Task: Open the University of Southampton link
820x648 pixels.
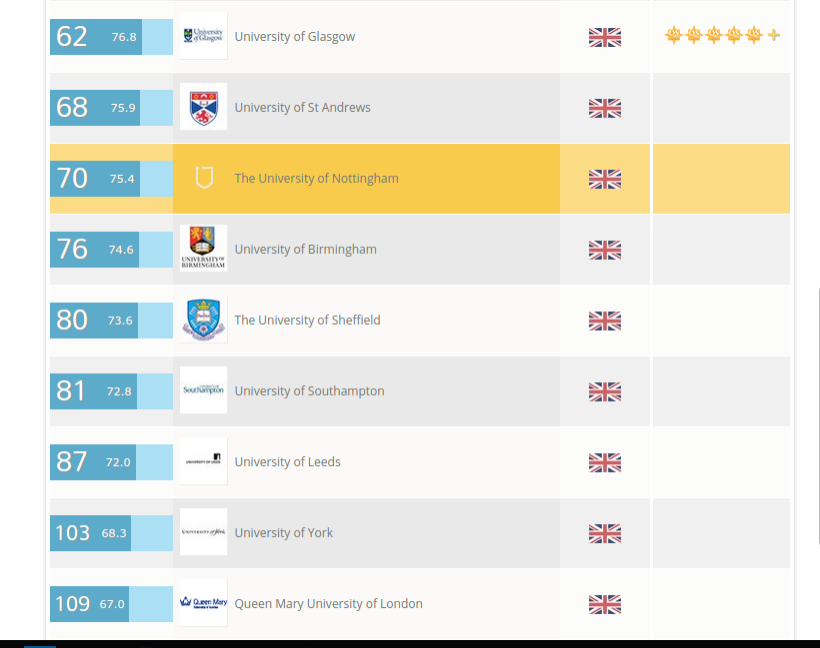Action: (x=309, y=391)
